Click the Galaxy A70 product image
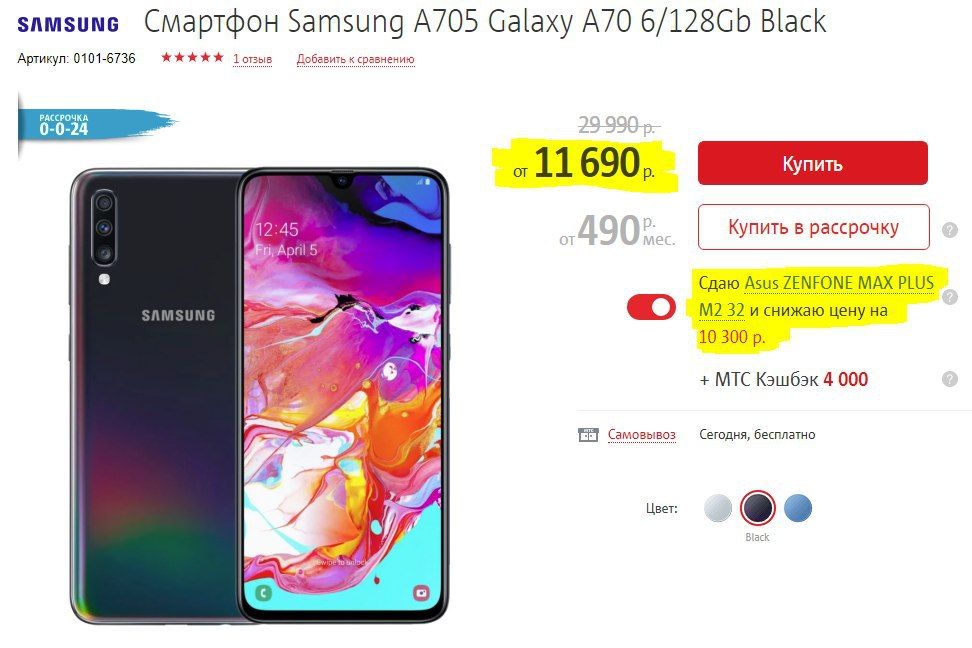This screenshot has width=972, height=648. pyautogui.click(x=259, y=396)
